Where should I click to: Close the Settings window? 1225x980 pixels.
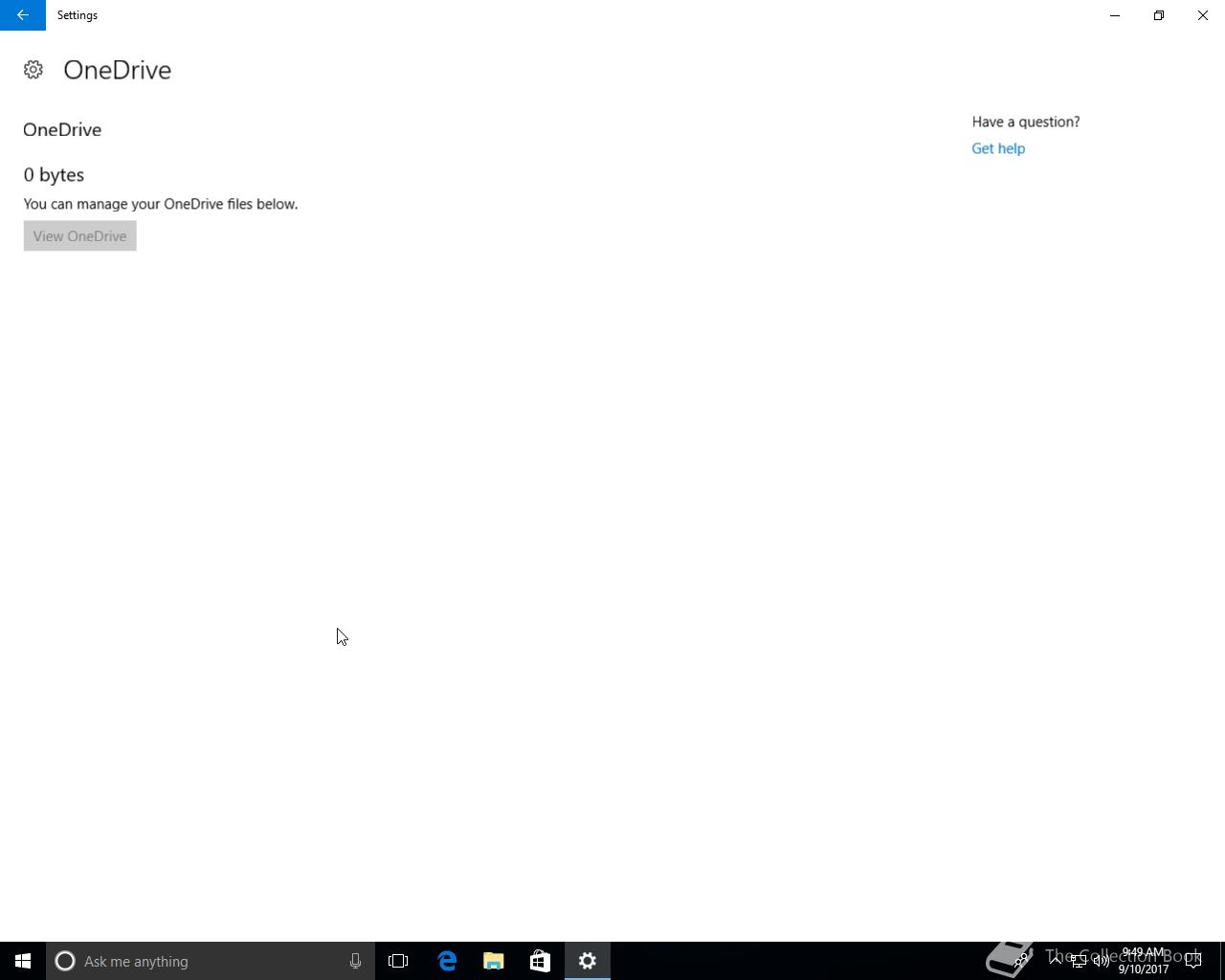(1203, 15)
